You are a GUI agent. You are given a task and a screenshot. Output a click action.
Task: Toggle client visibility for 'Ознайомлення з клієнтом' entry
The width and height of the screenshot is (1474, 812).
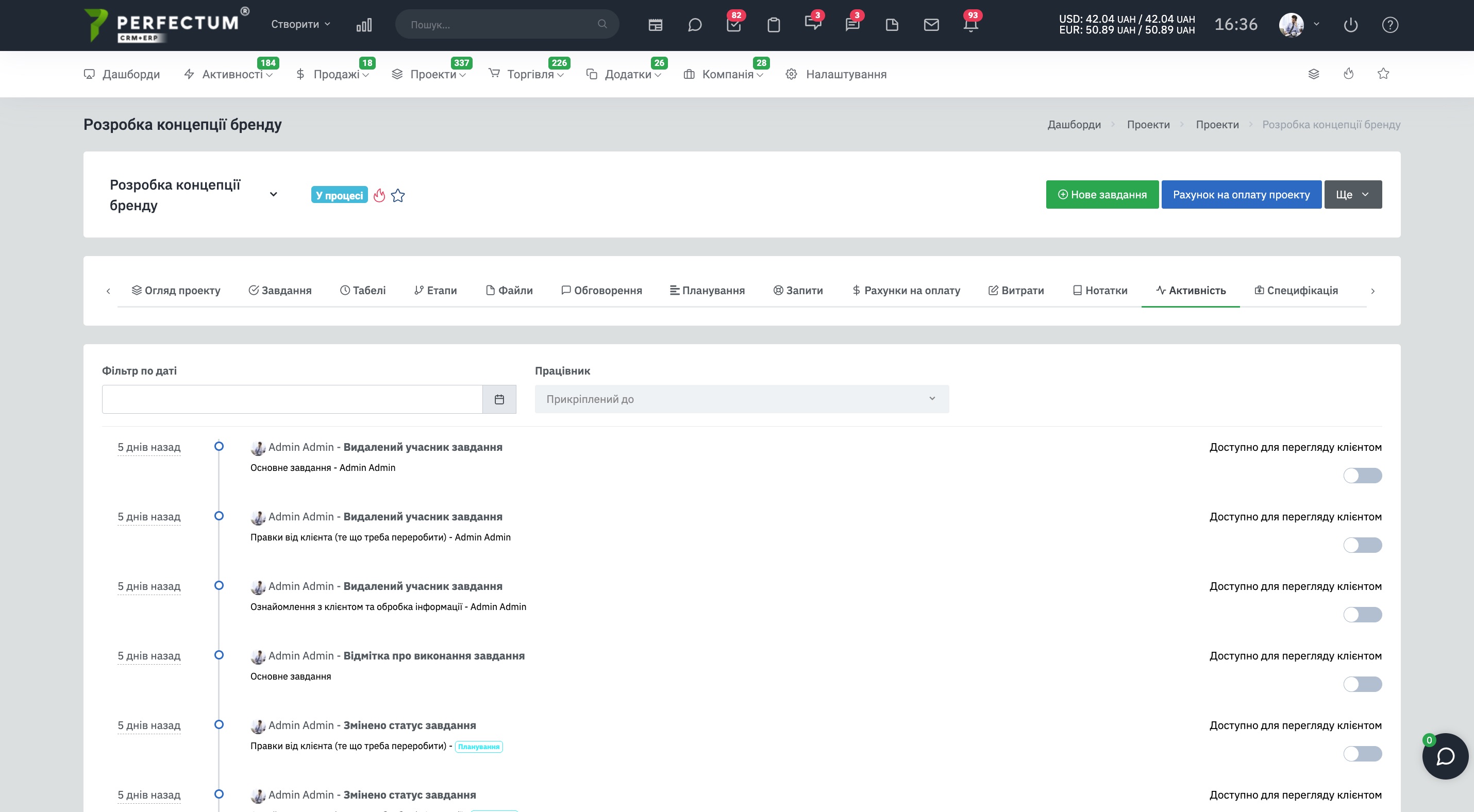1363,615
